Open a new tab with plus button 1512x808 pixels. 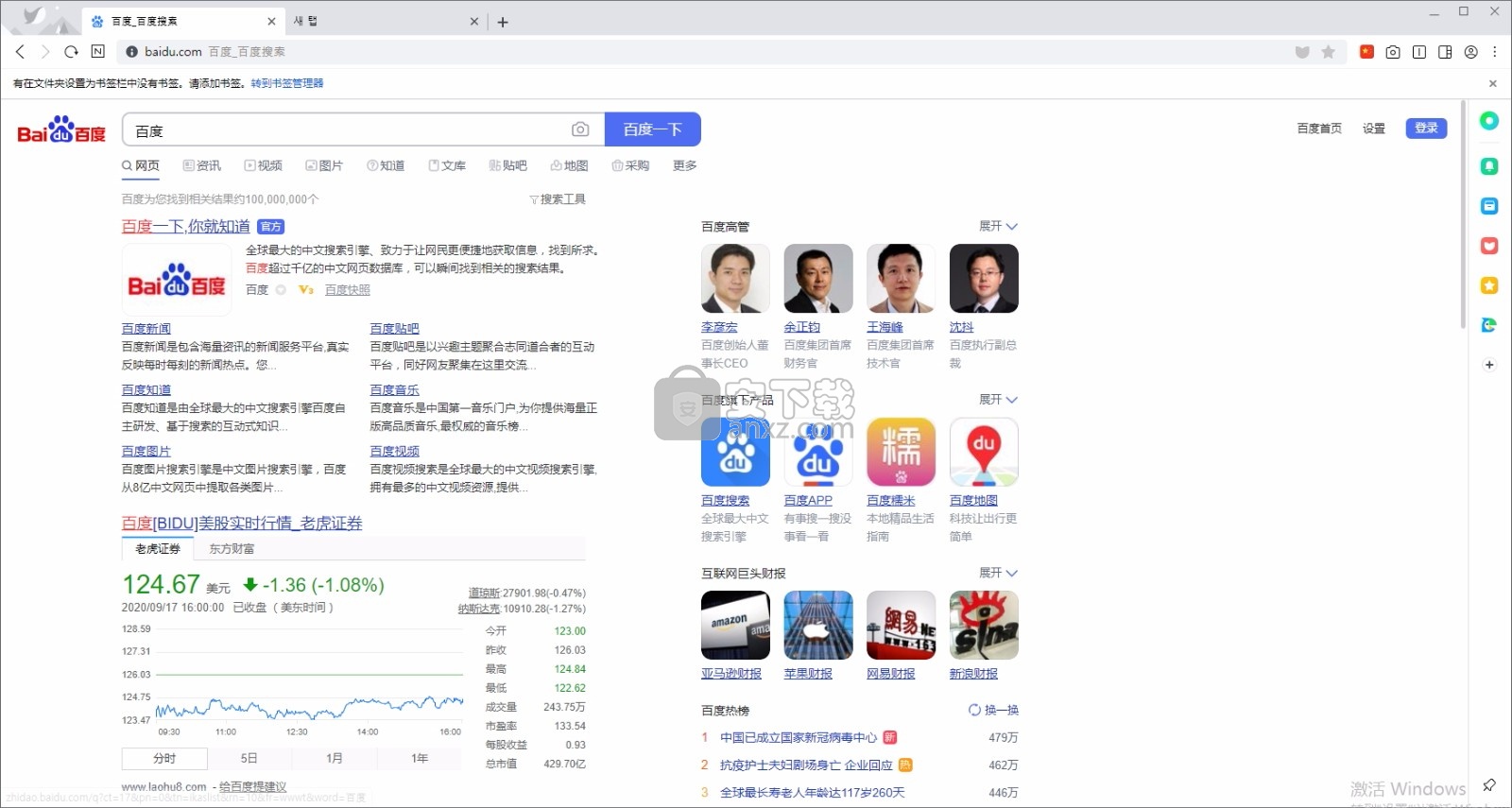503,22
